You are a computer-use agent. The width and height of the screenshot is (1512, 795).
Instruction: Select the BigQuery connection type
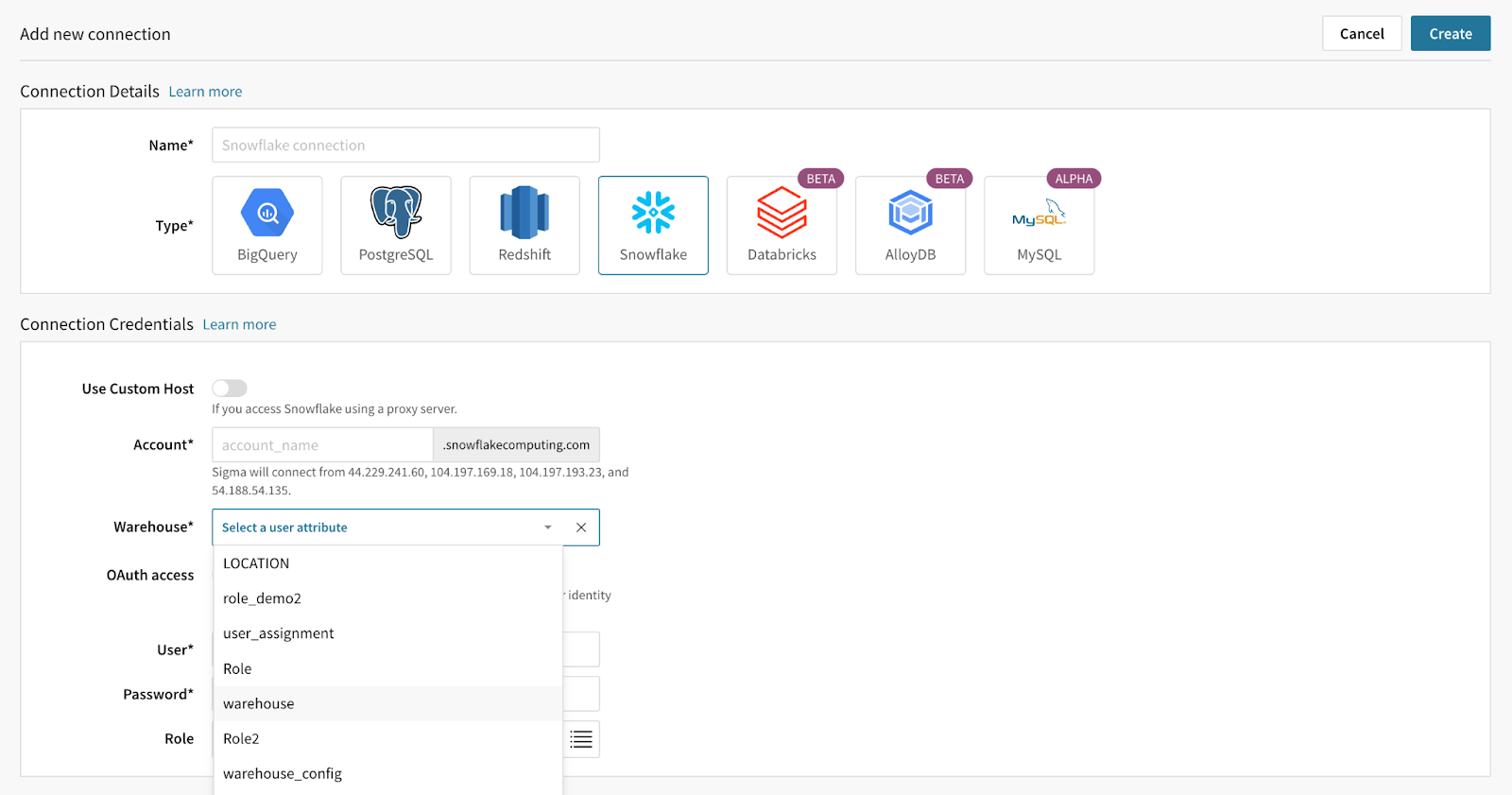pos(267,225)
